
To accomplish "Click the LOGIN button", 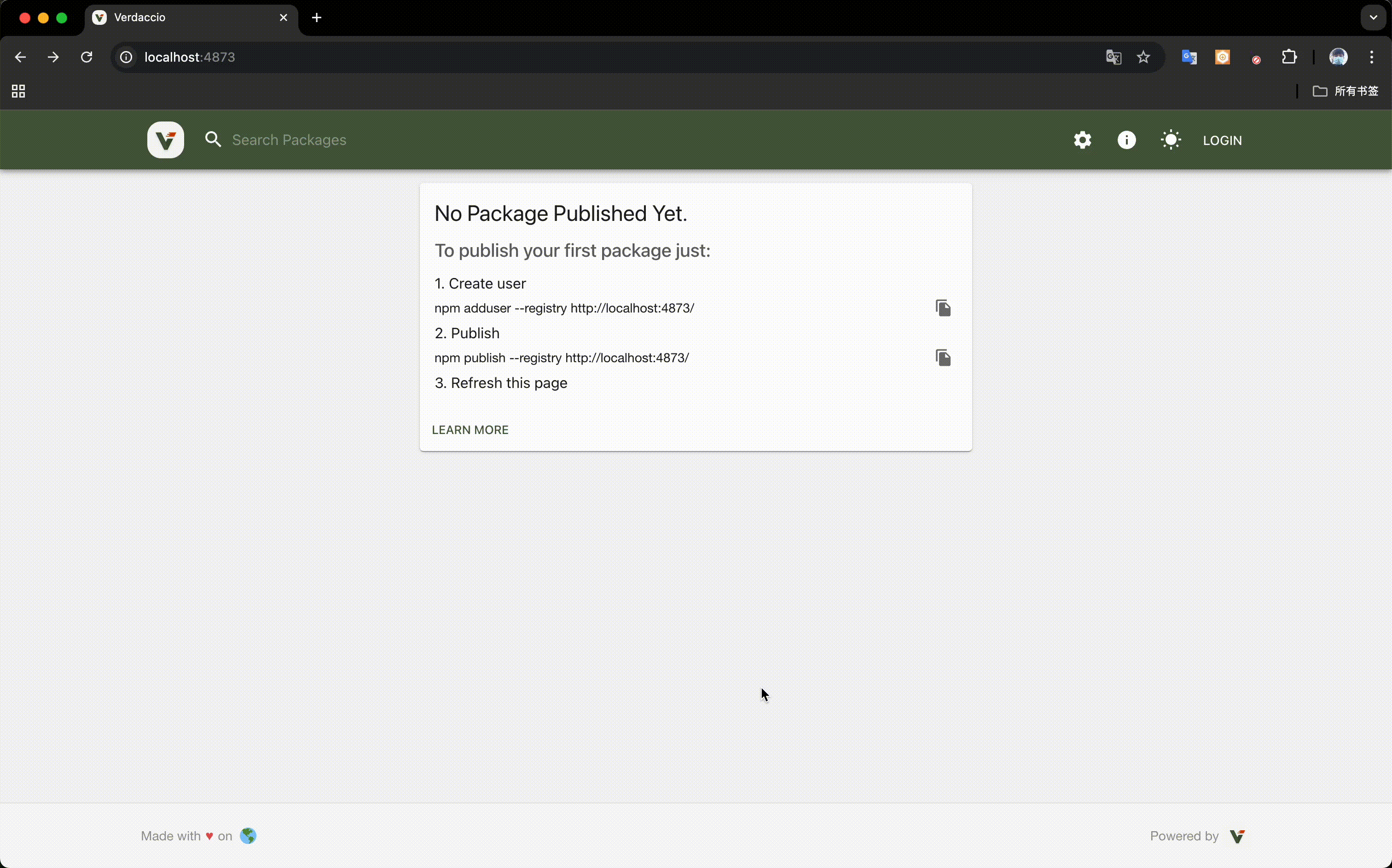I will pyautogui.click(x=1222, y=141).
